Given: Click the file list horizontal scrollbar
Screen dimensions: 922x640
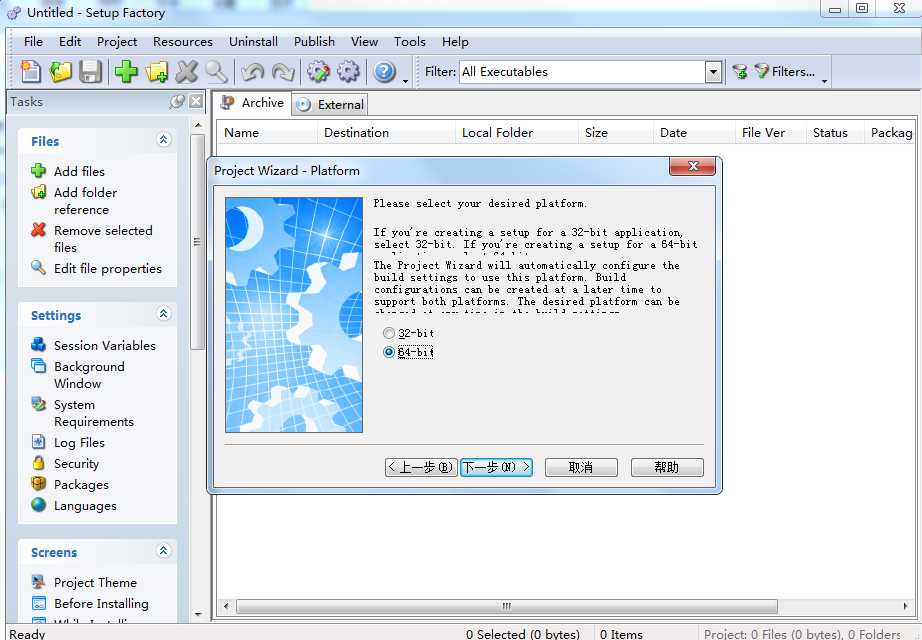Looking at the screenshot, I should coord(507,606).
